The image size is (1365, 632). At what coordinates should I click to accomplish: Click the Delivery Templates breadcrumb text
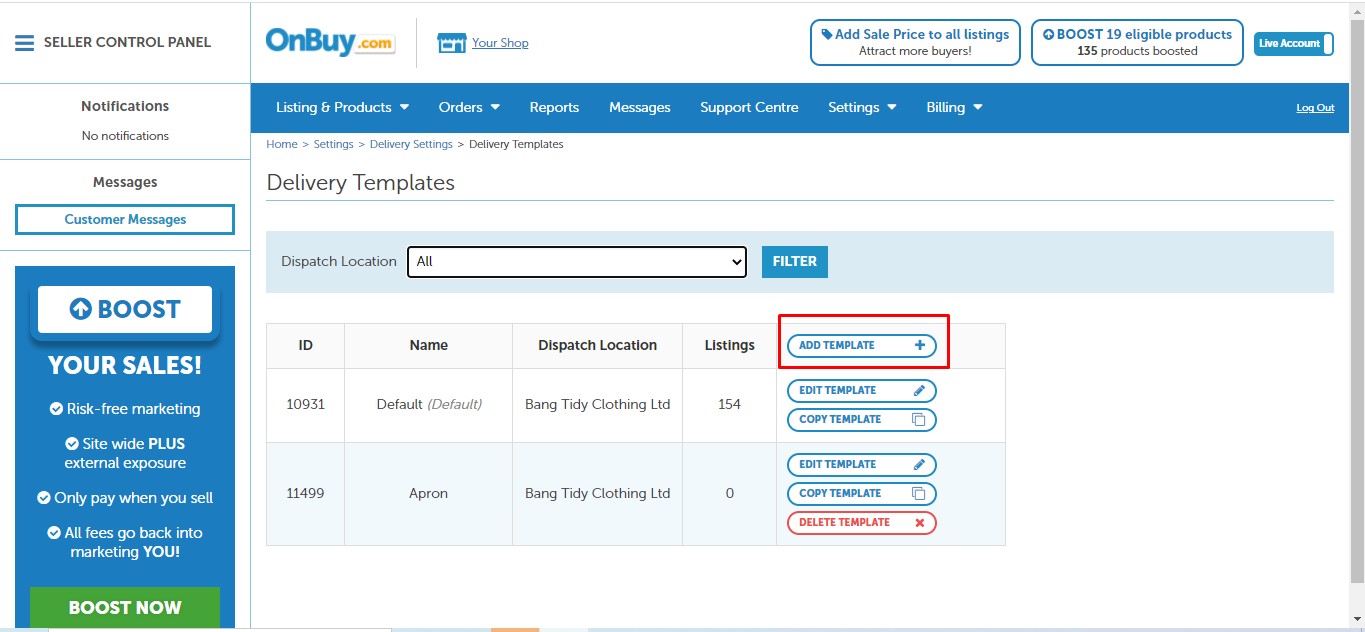[x=516, y=145]
